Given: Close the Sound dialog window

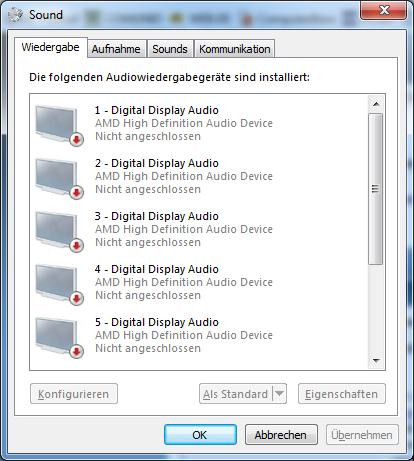Looking at the screenshot, I should (x=384, y=10).
